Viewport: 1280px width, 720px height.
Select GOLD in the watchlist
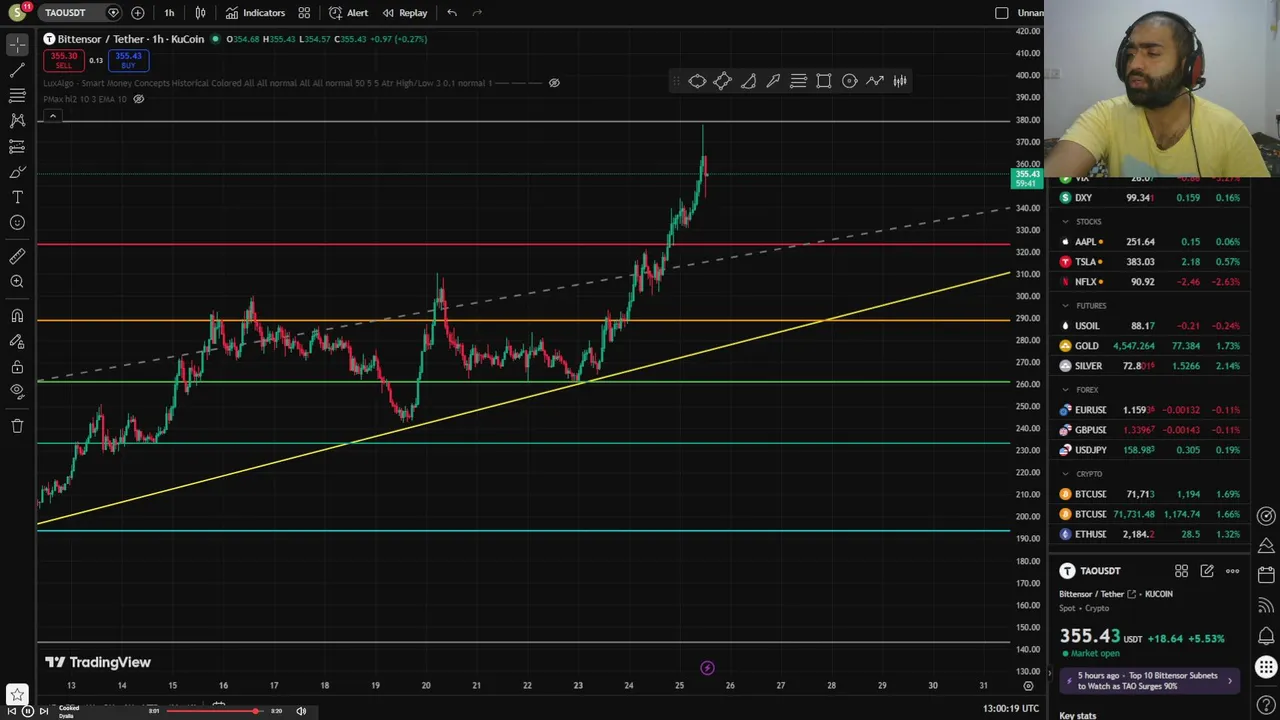pyautogui.click(x=1149, y=346)
